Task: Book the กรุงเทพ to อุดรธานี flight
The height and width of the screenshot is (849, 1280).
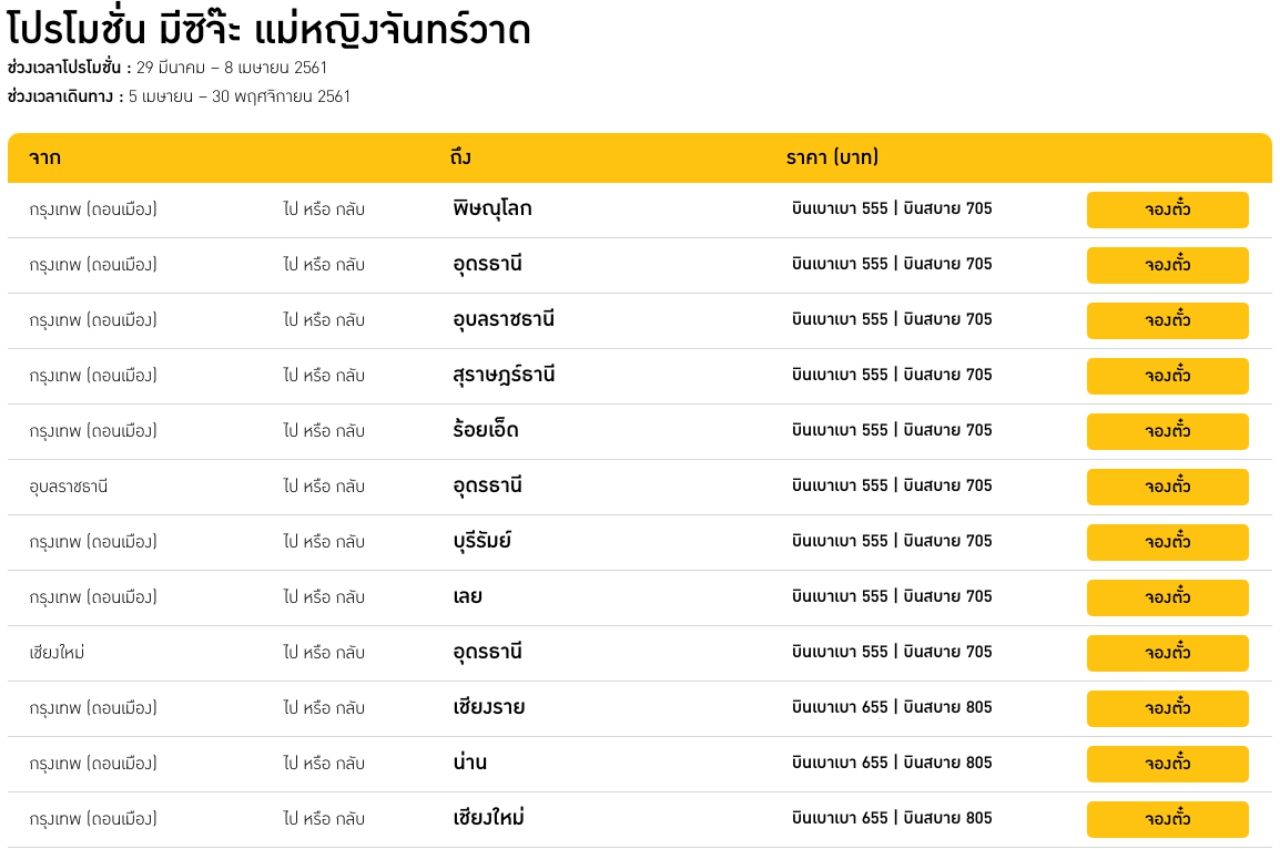Action: (x=1167, y=265)
